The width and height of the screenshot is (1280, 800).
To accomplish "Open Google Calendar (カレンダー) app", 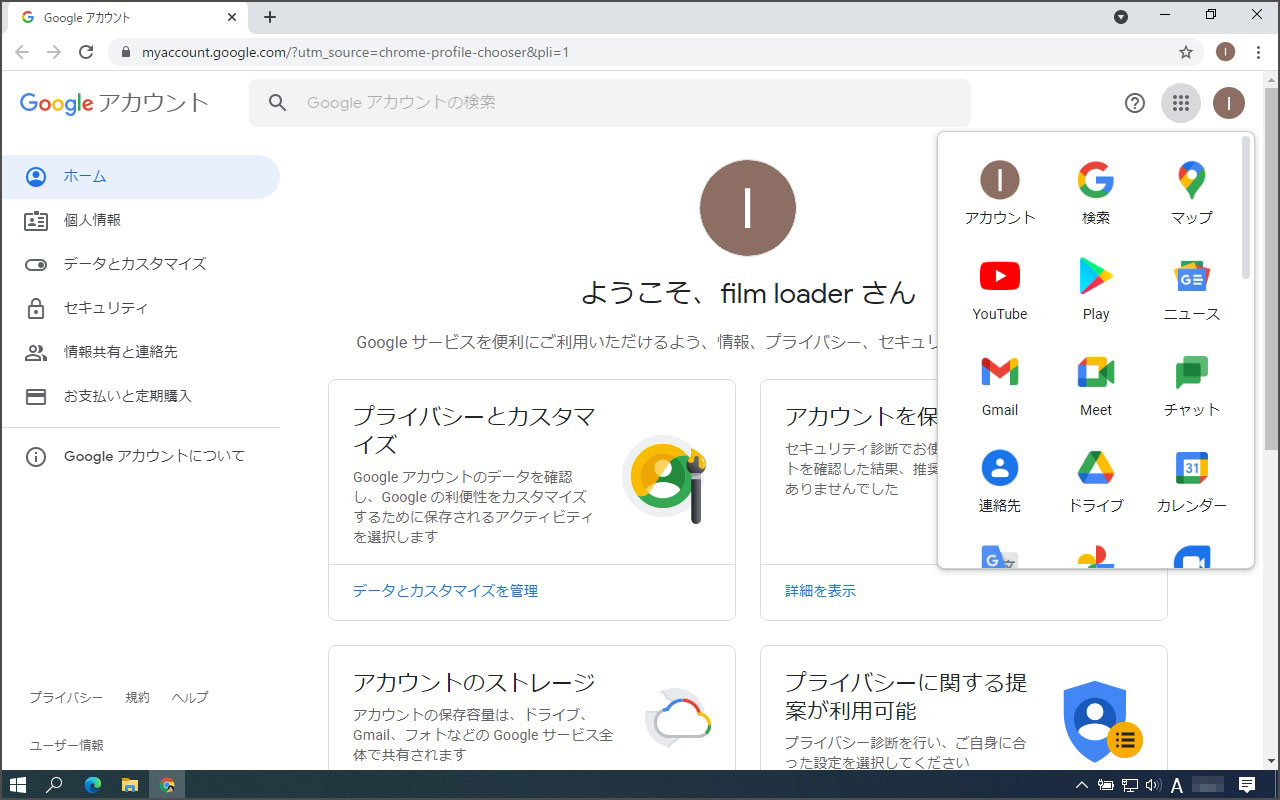I will (x=1191, y=482).
